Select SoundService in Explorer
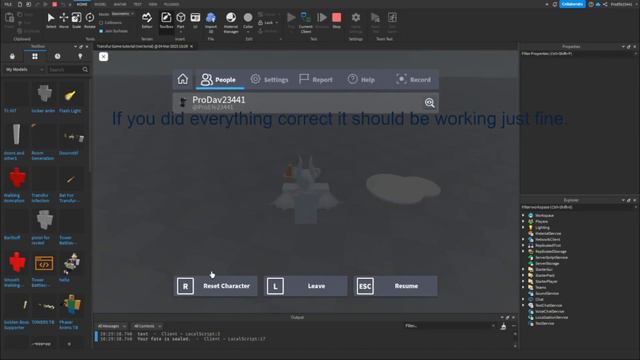This screenshot has height=360, width=640. point(547,293)
